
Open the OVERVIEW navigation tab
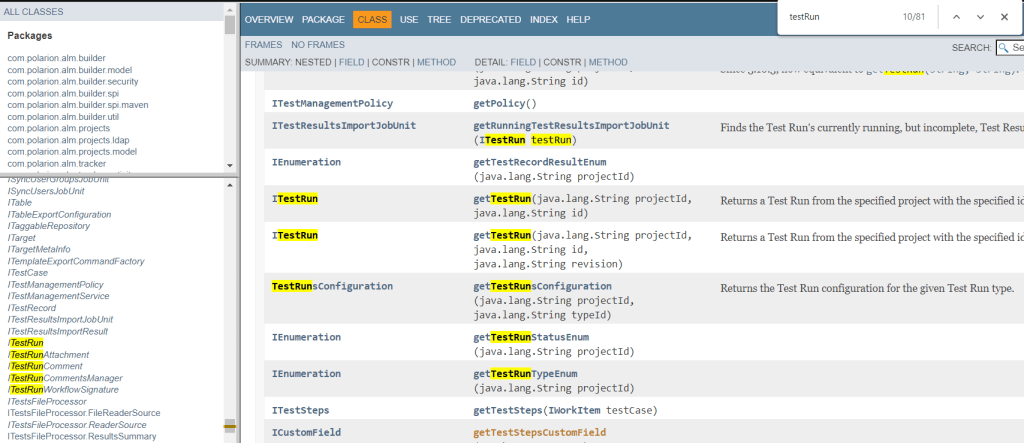(269, 19)
